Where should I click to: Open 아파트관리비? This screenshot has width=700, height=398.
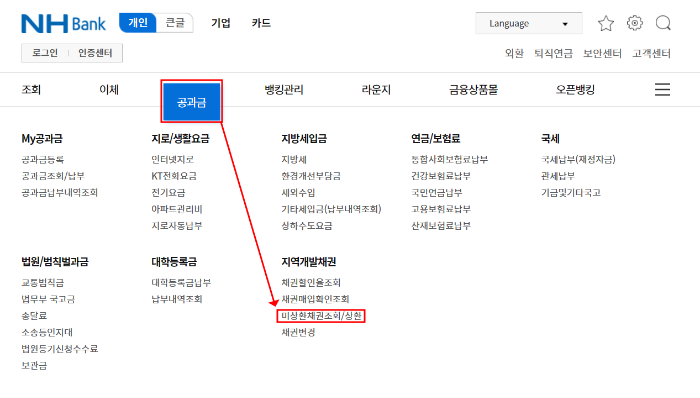177,209
